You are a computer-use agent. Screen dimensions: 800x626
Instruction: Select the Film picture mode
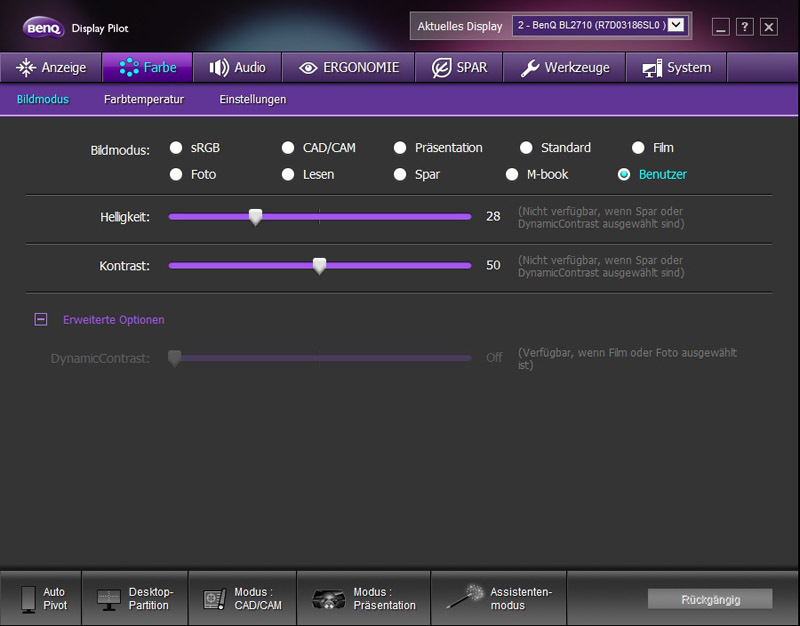(638, 148)
